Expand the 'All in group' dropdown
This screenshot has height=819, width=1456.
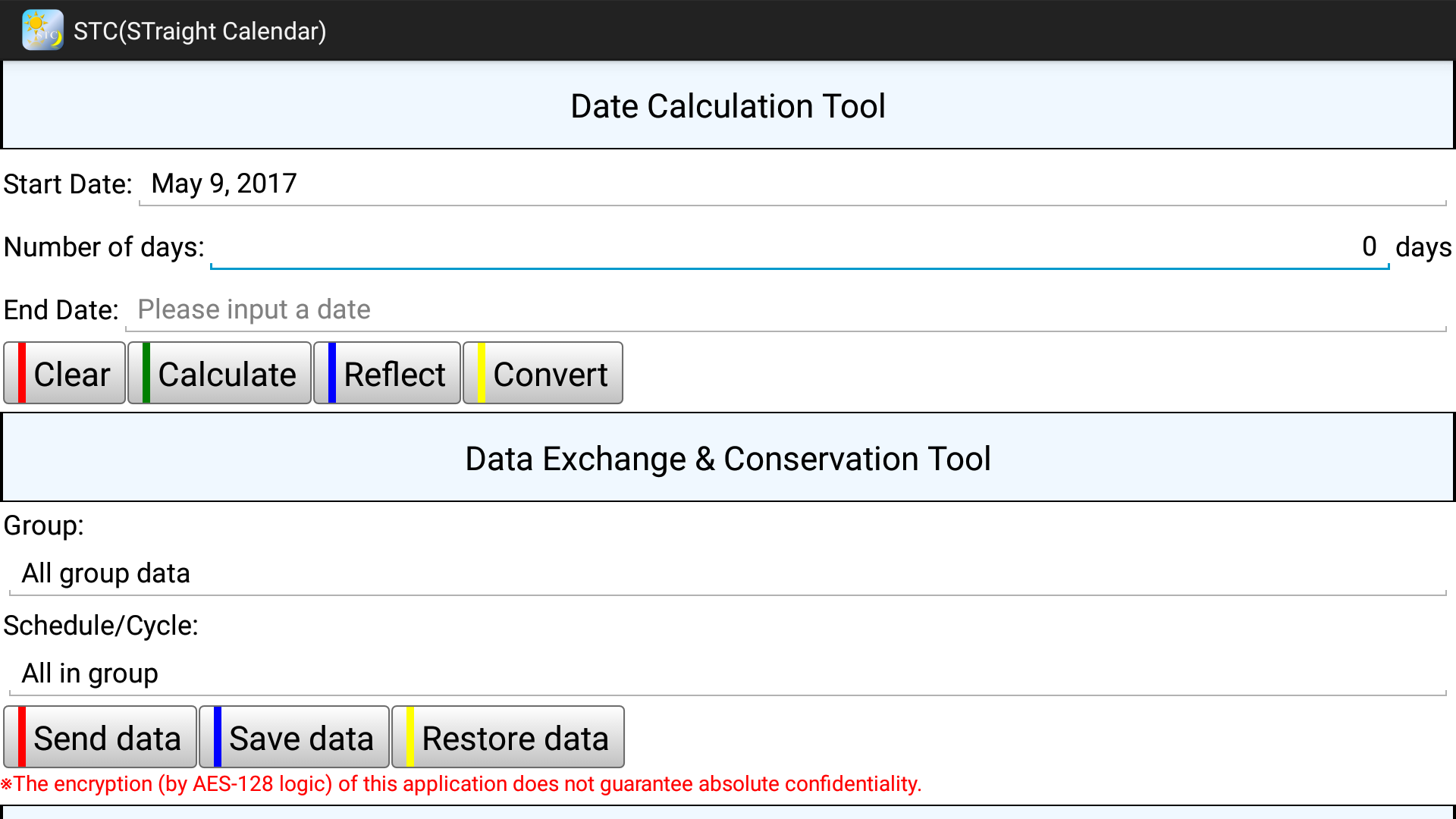[728, 674]
